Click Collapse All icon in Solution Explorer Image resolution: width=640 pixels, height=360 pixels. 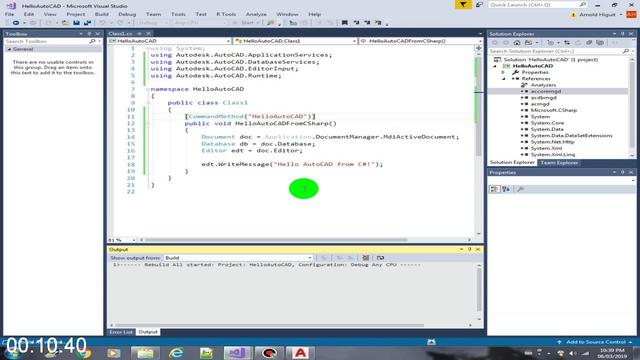(589, 42)
